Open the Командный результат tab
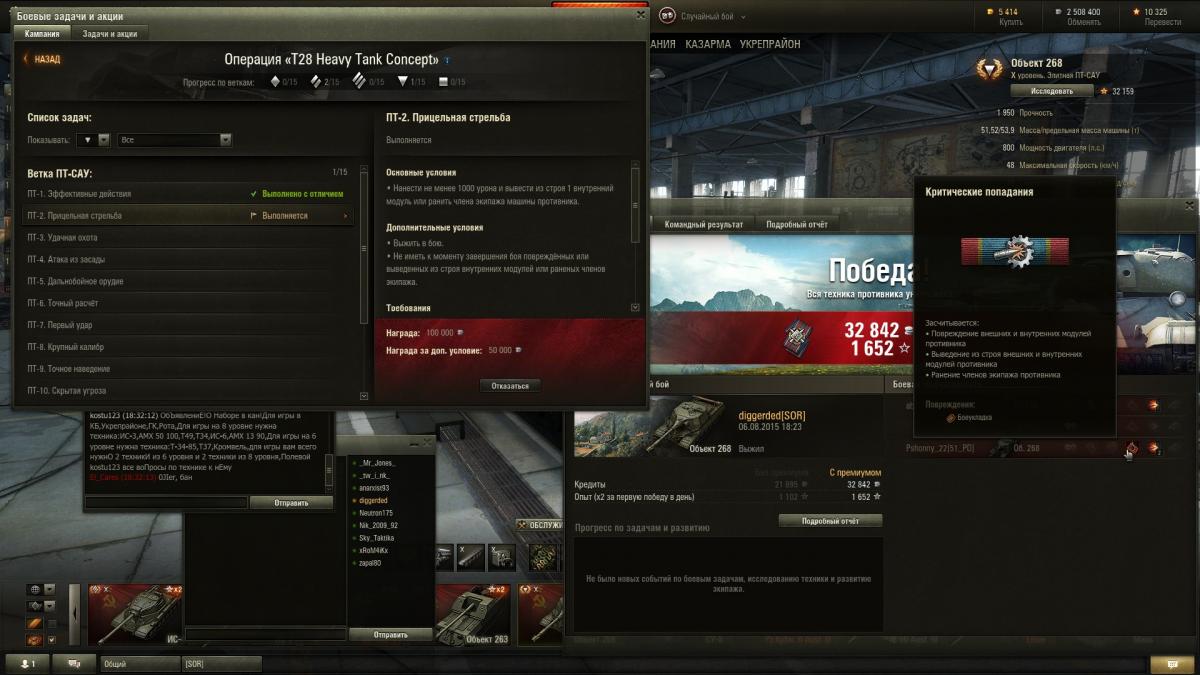The image size is (1200, 675). (704, 224)
